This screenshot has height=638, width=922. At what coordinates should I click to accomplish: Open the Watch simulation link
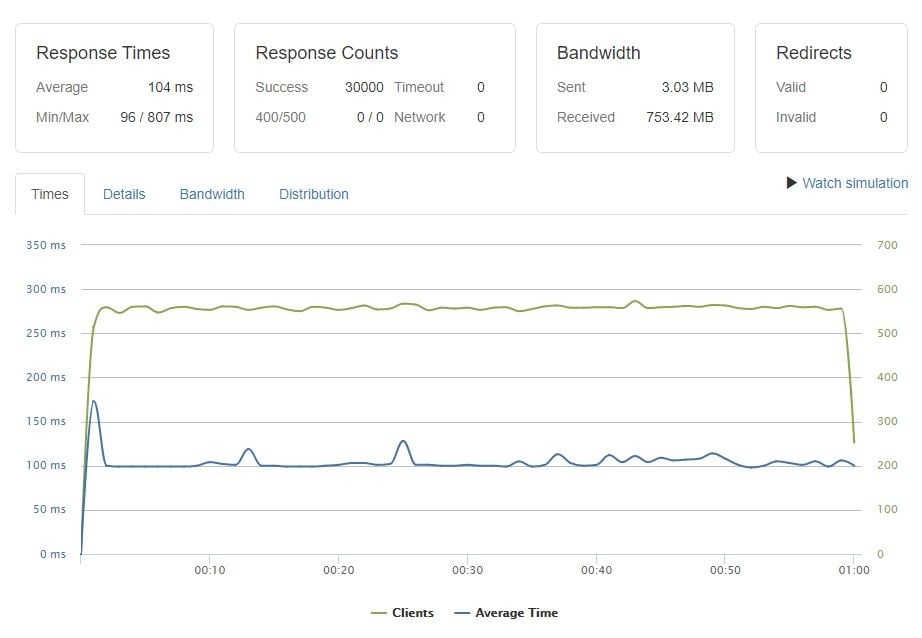click(x=855, y=183)
